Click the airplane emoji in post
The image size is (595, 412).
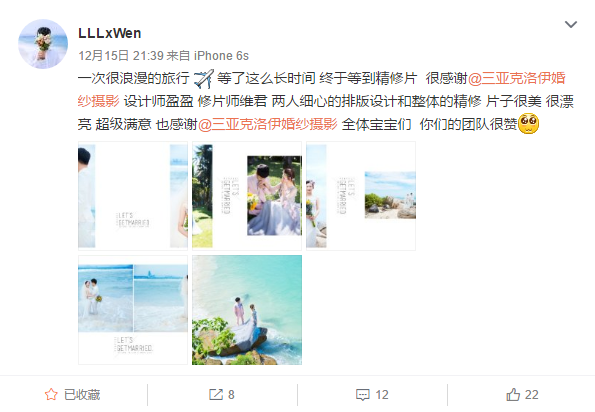(204, 79)
